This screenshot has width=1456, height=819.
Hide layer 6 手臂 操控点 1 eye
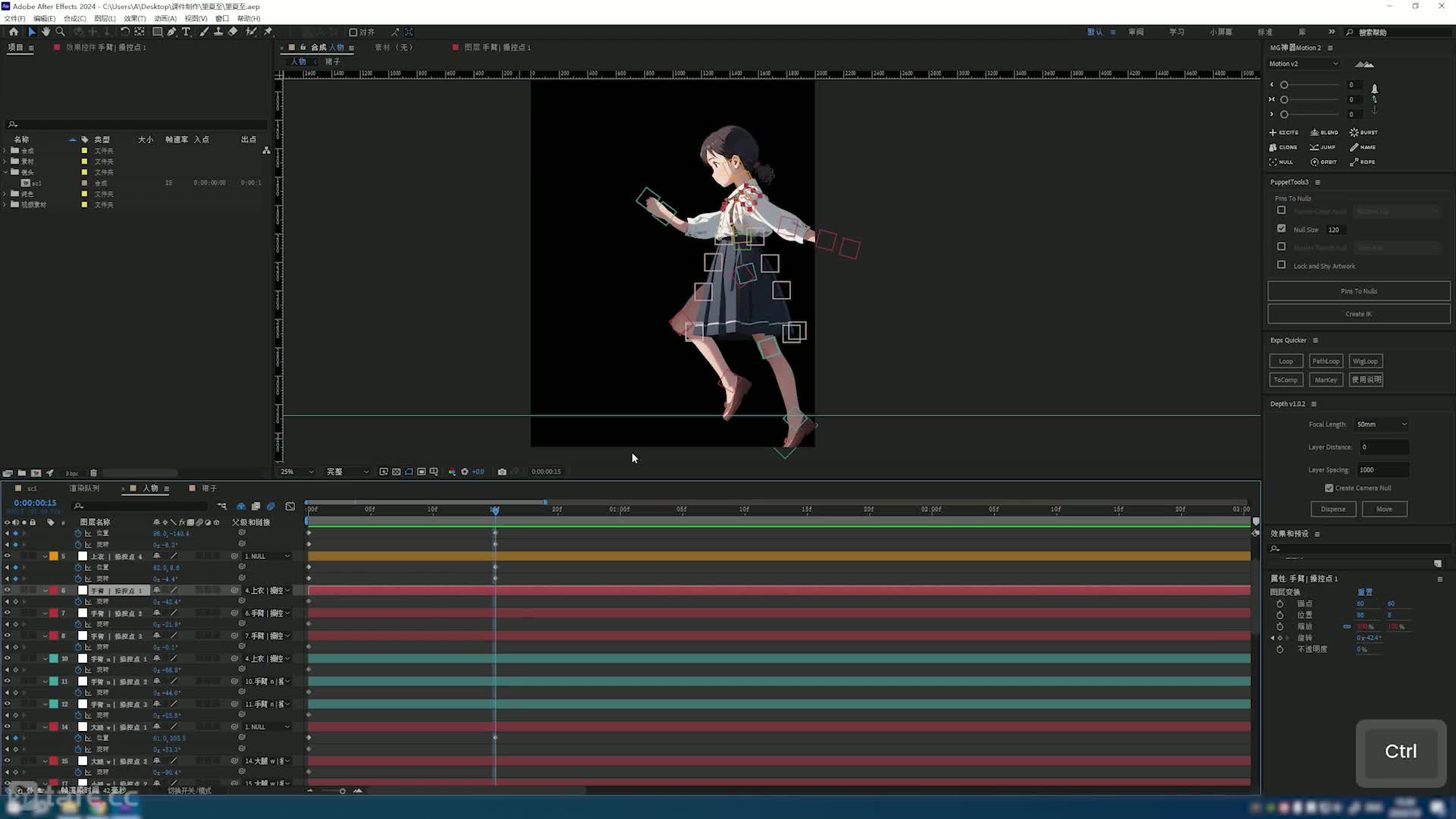tap(8, 590)
